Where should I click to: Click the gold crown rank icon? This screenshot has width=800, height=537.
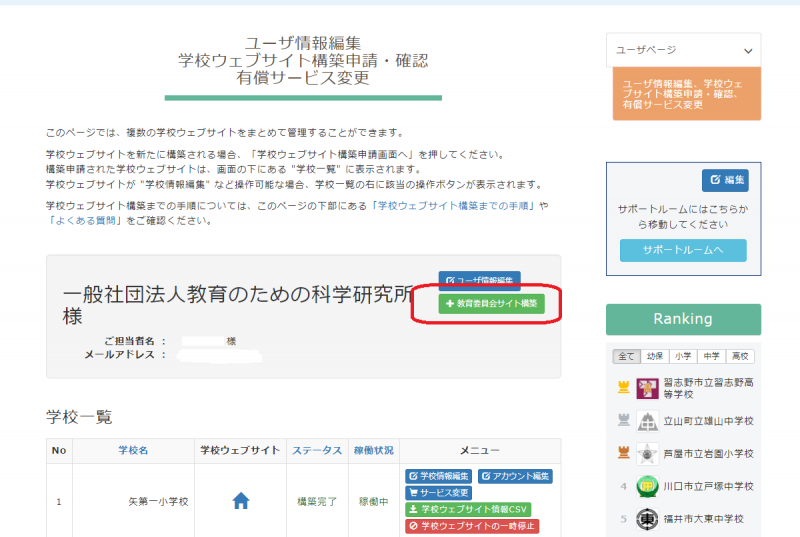(623, 388)
